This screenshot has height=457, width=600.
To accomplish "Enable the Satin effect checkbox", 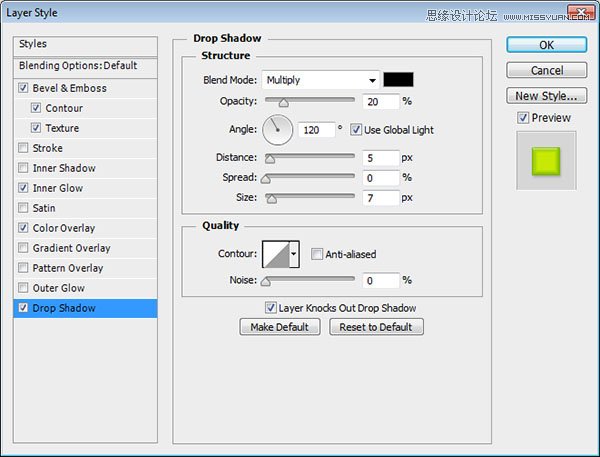I will [x=23, y=208].
